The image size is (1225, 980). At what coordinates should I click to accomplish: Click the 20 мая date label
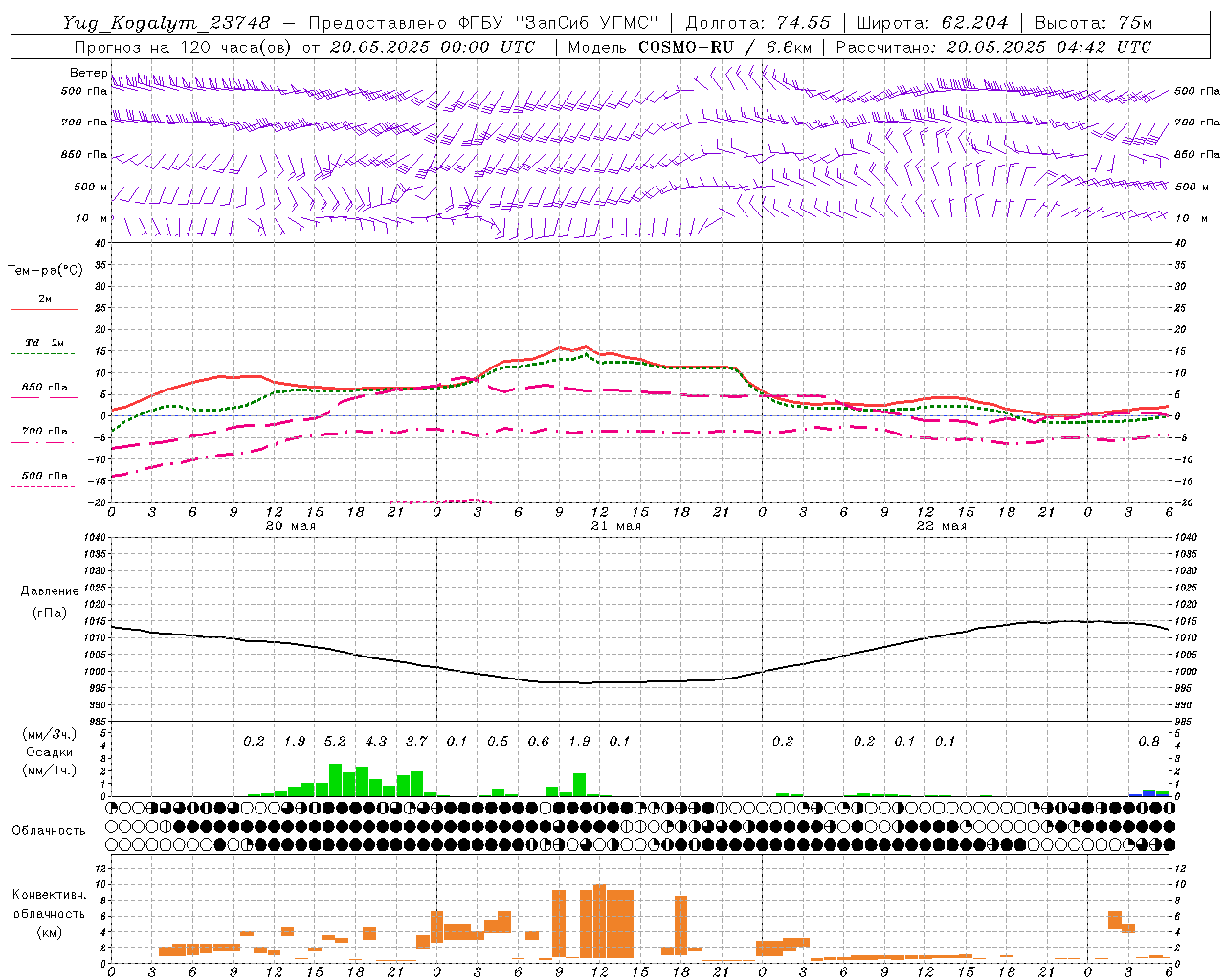pos(290,526)
